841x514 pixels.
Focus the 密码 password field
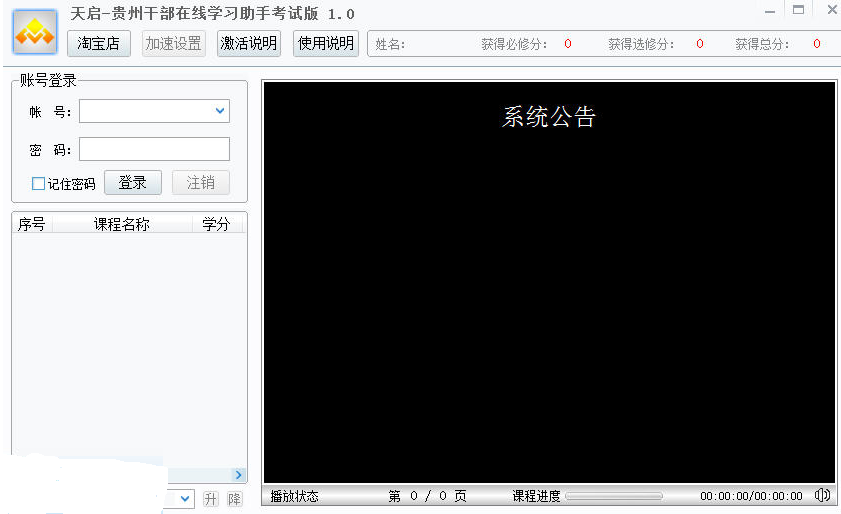pos(154,149)
